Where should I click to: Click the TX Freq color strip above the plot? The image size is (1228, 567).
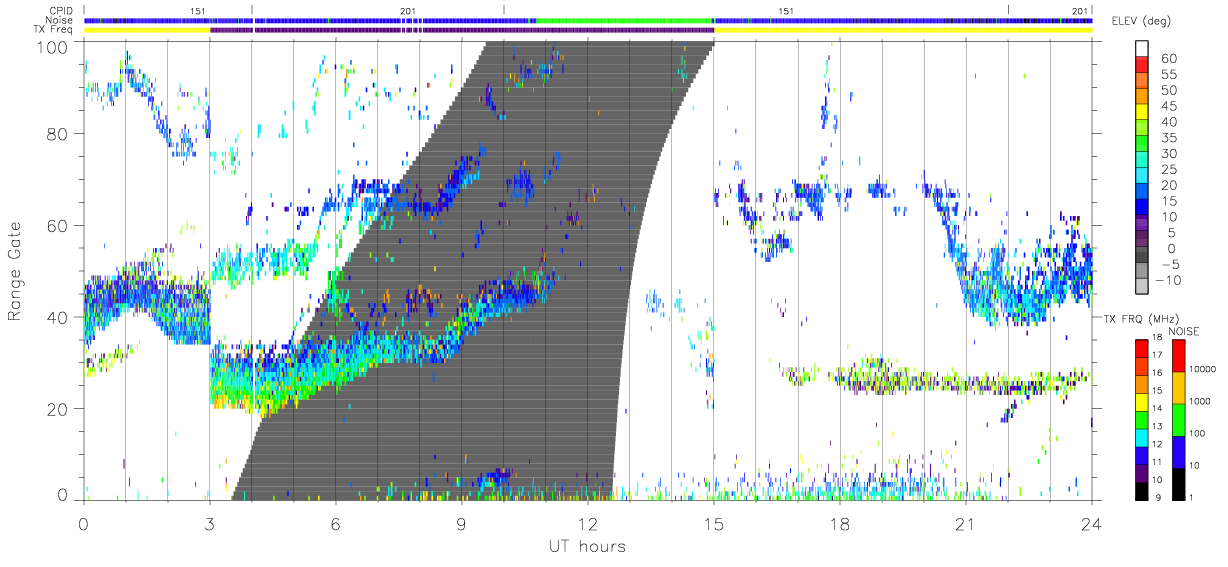(x=588, y=30)
